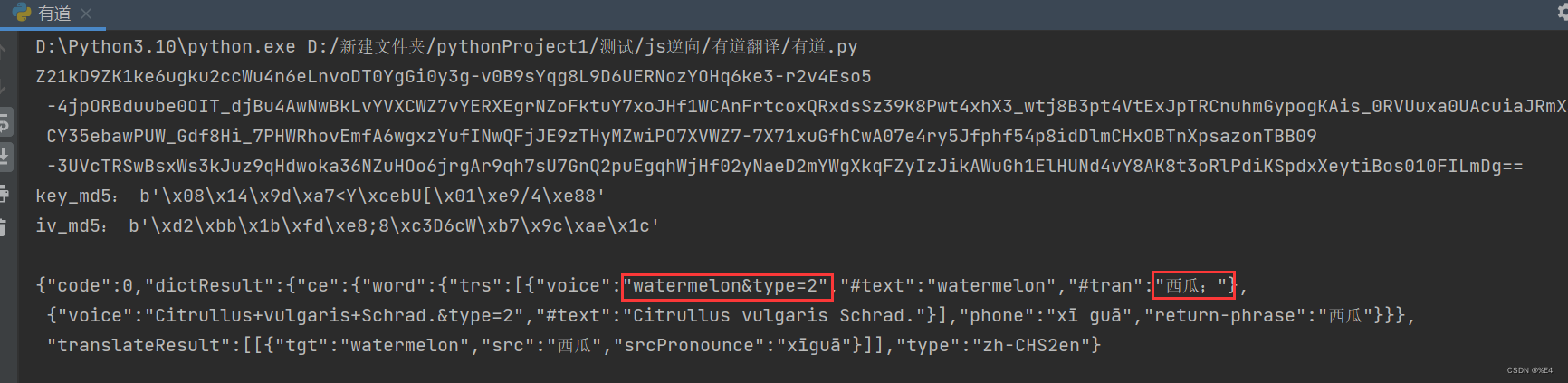
Task: Toggle scroll to end of output
Action: coord(5,157)
